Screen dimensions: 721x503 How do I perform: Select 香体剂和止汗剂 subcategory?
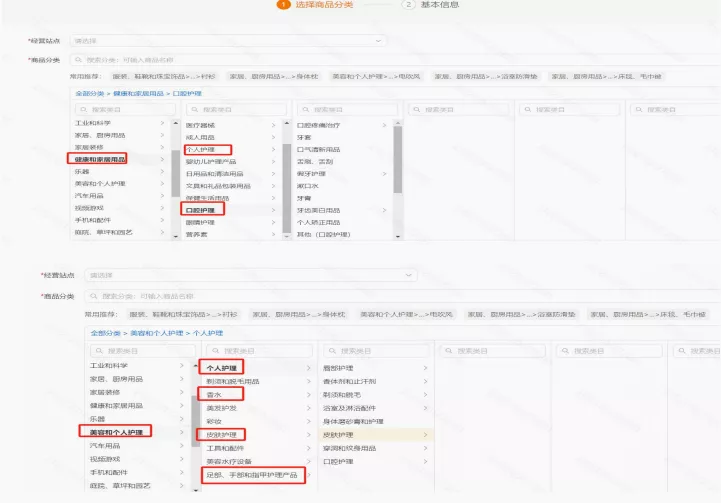(349, 382)
